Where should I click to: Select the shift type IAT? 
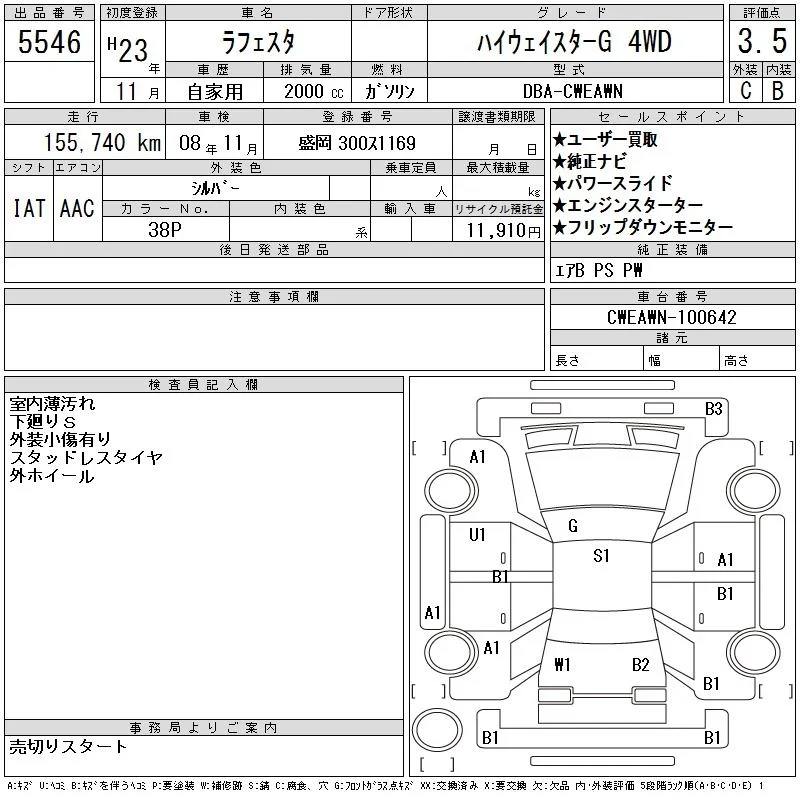[29, 208]
